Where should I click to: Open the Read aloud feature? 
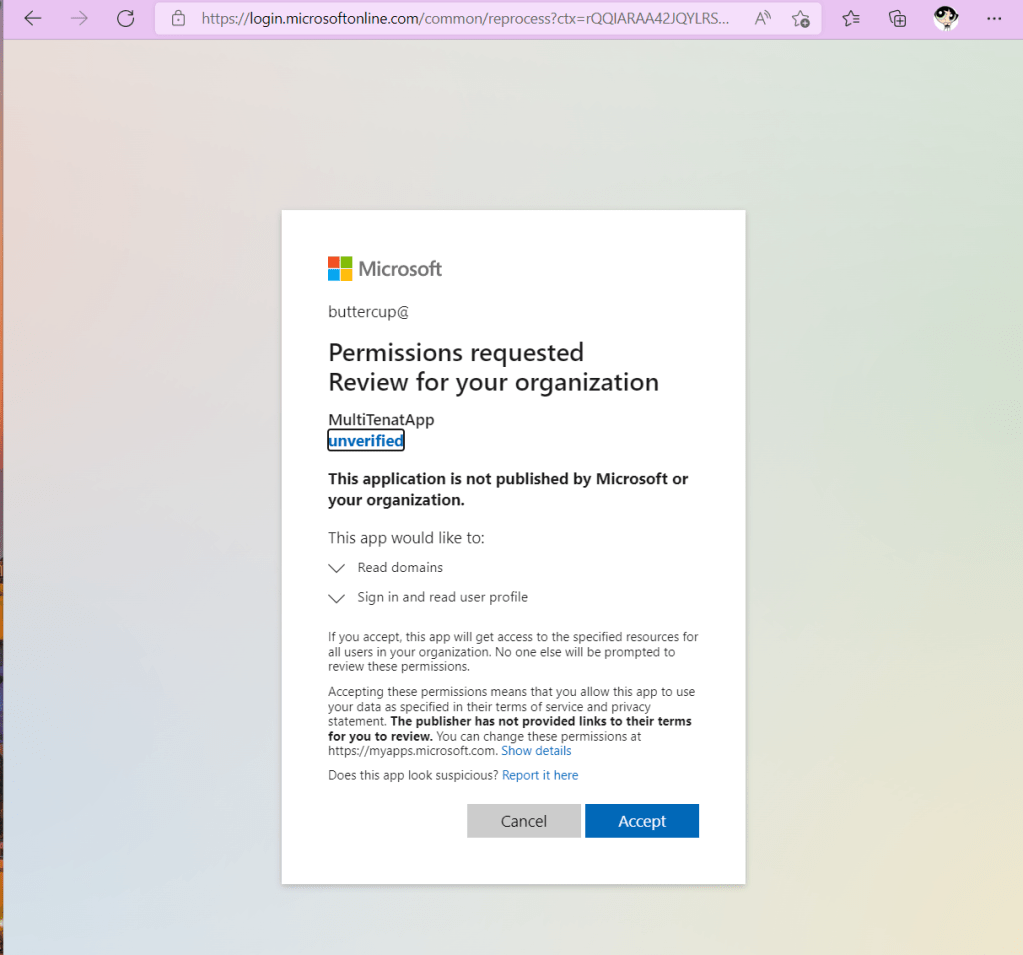pyautogui.click(x=763, y=18)
